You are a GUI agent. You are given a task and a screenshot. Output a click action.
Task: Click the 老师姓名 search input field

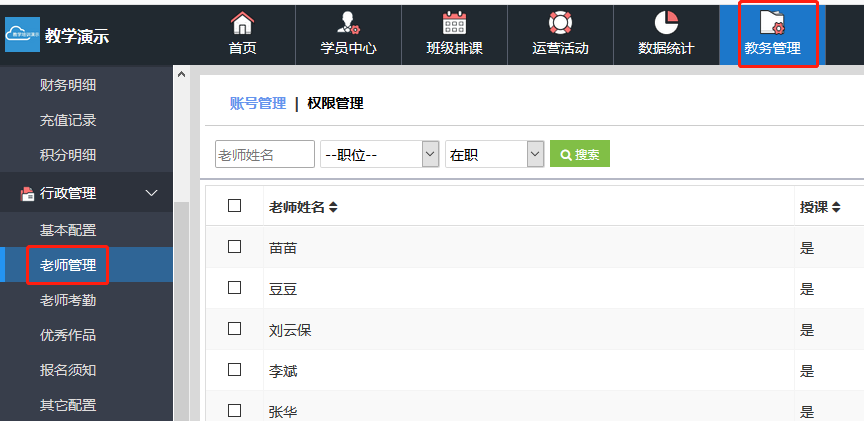[x=264, y=154]
